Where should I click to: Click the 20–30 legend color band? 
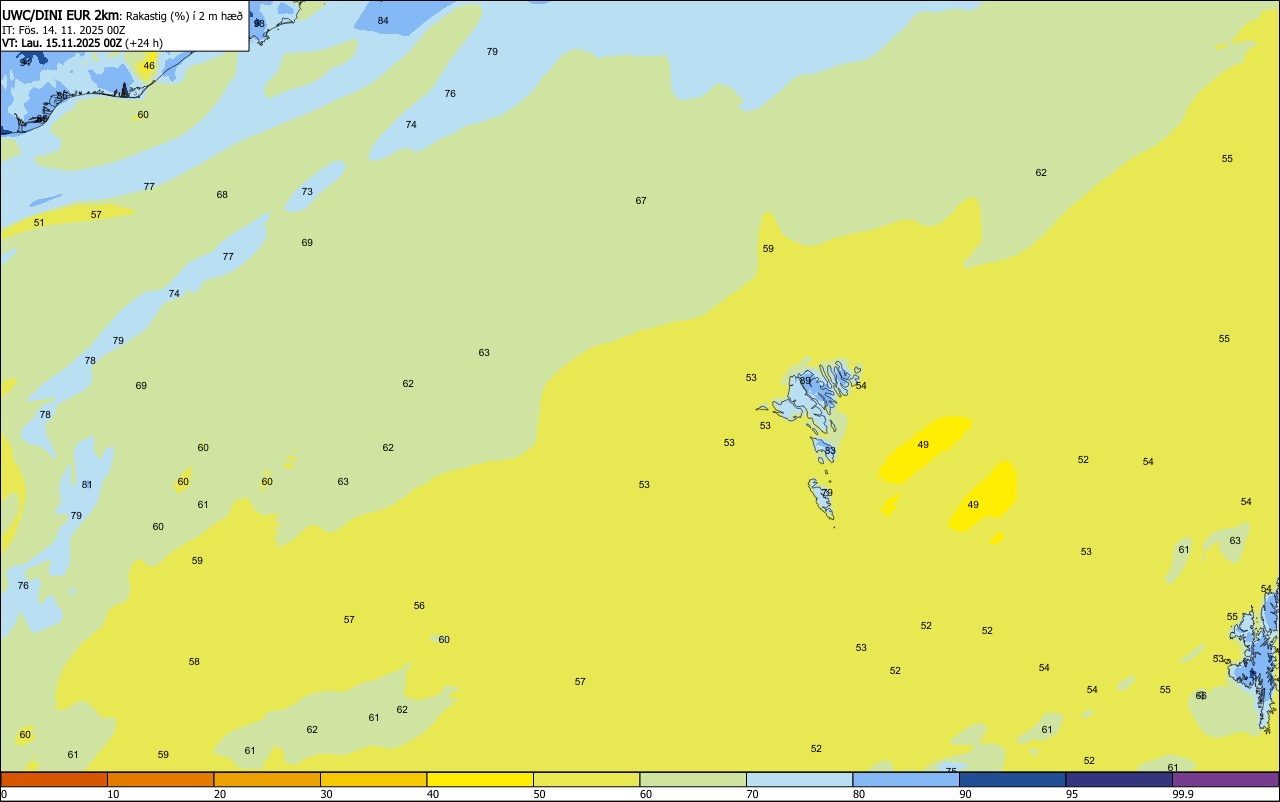pyautogui.click(x=267, y=779)
